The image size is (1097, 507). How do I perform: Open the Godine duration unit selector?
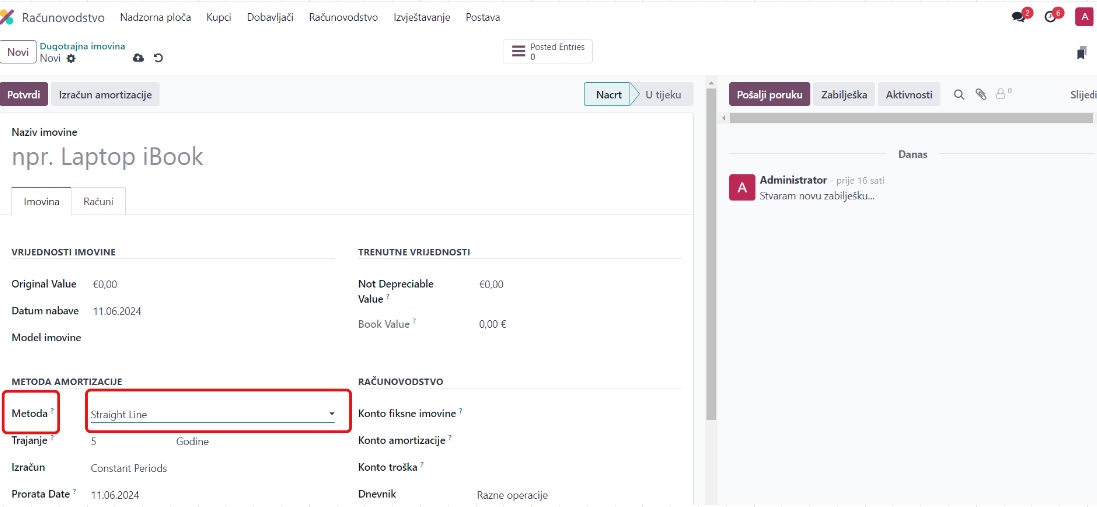[193, 441]
